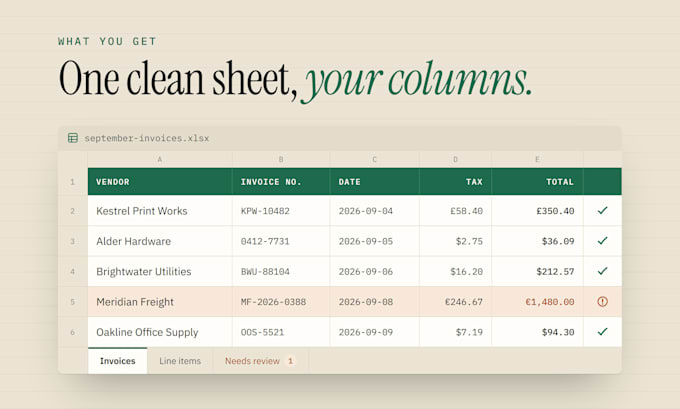Select the september-invoices.xlsx file name

pos(147,138)
